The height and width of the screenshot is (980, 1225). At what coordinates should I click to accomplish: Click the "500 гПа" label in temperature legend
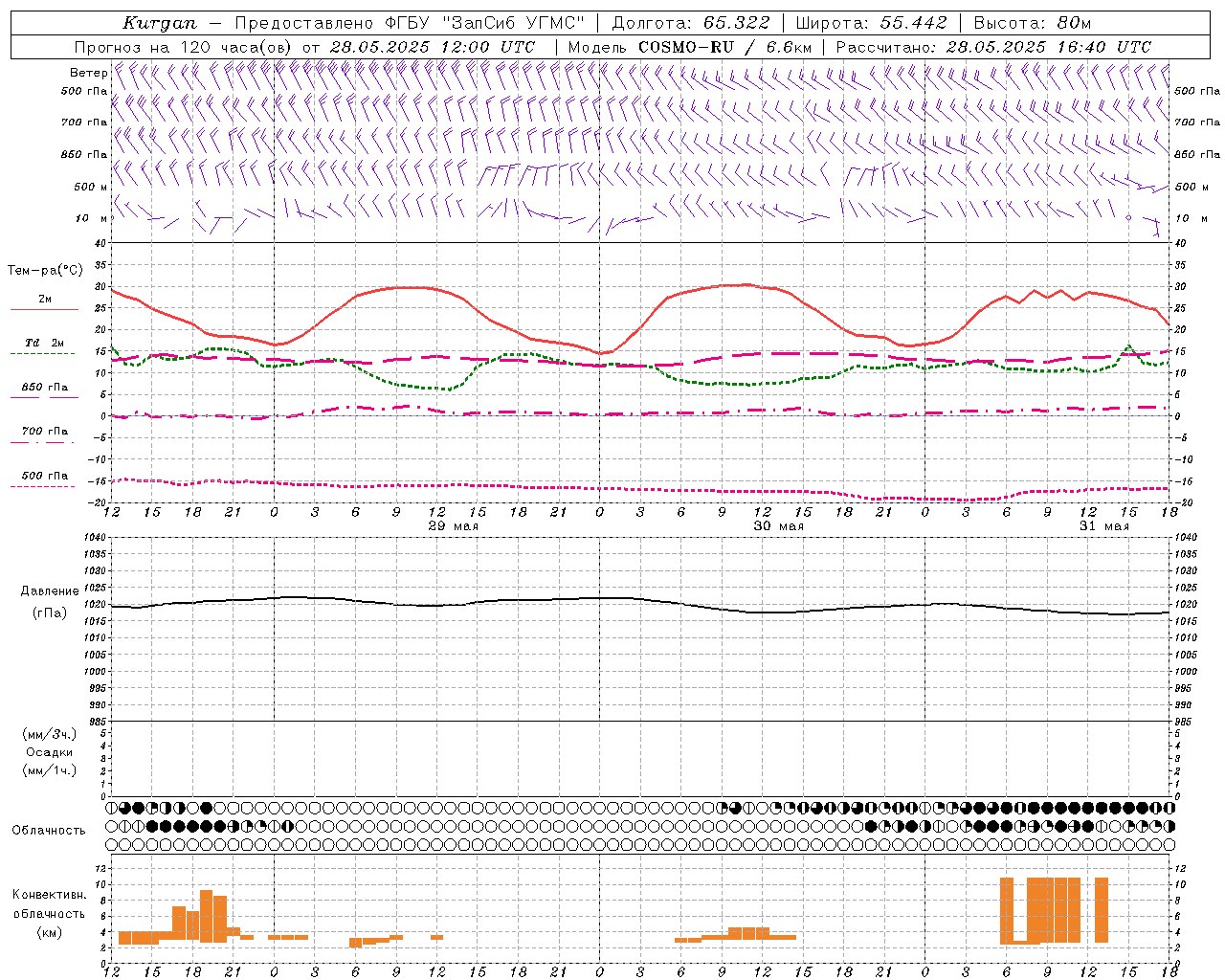coord(45,476)
